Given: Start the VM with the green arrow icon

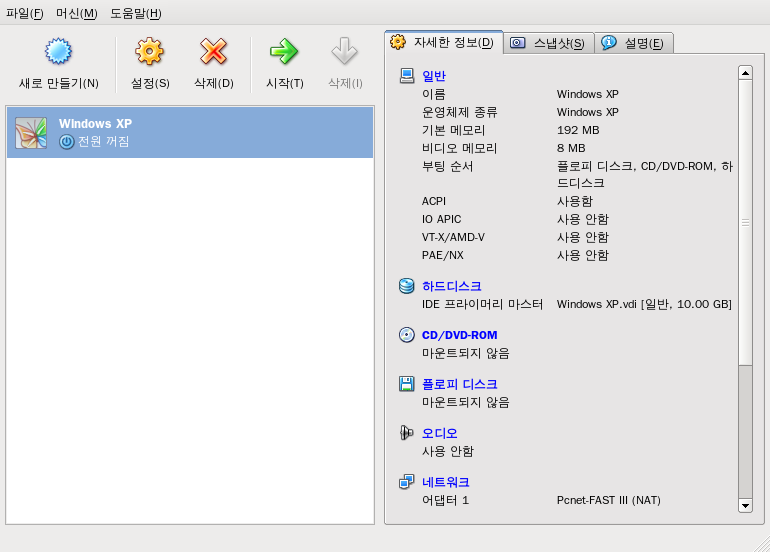Looking at the screenshot, I should click(284, 52).
